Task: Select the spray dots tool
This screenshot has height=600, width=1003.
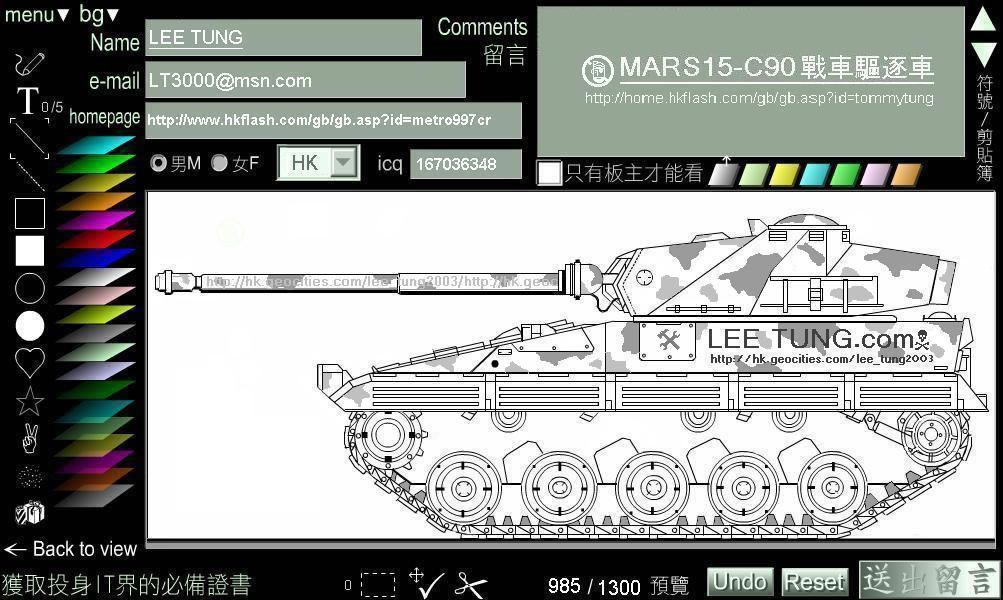Action: 29,476
